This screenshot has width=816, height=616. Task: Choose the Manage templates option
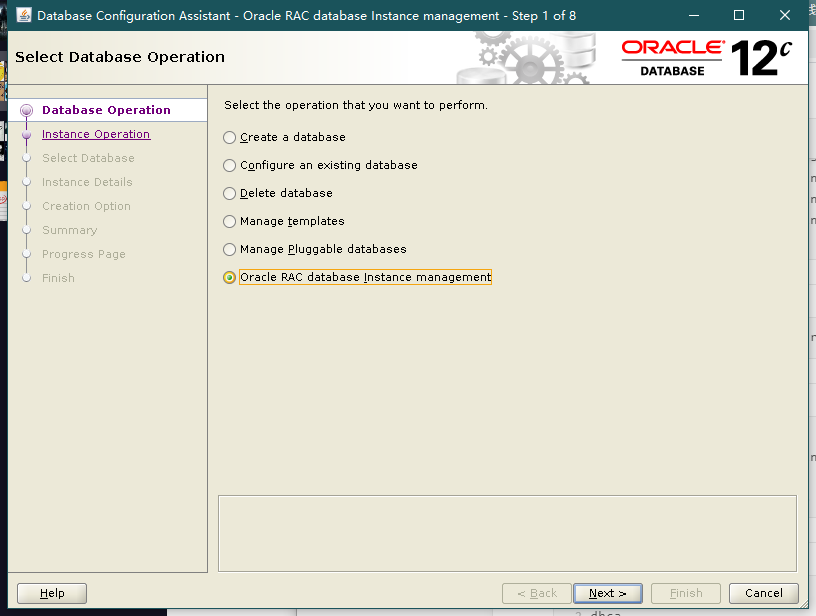point(230,221)
